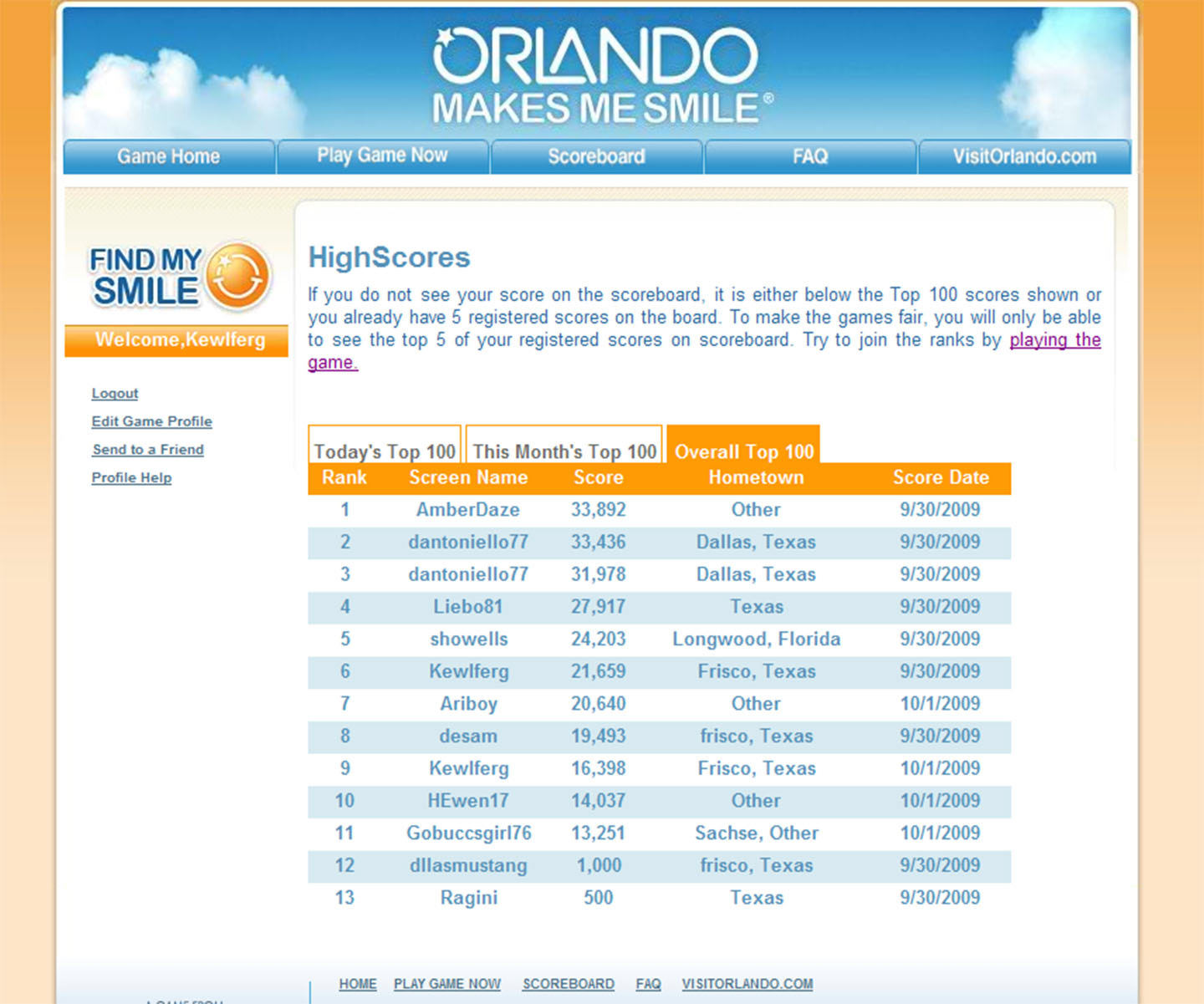Select score 33,892
Viewport: 1204px width, 1004px height.
pyautogui.click(x=599, y=510)
